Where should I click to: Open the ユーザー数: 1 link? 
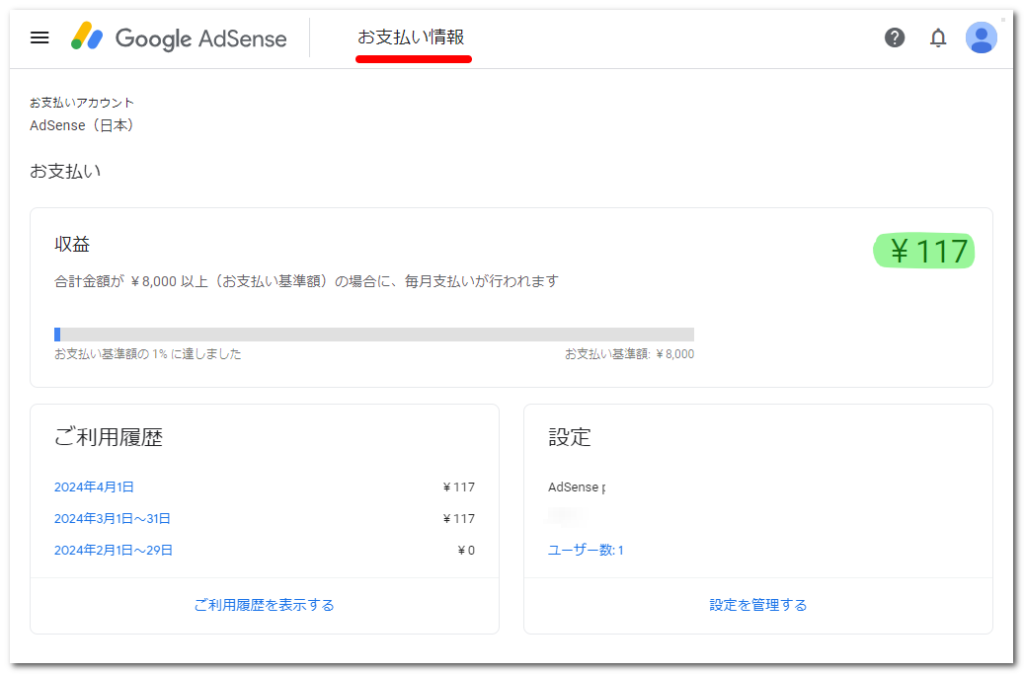point(586,550)
